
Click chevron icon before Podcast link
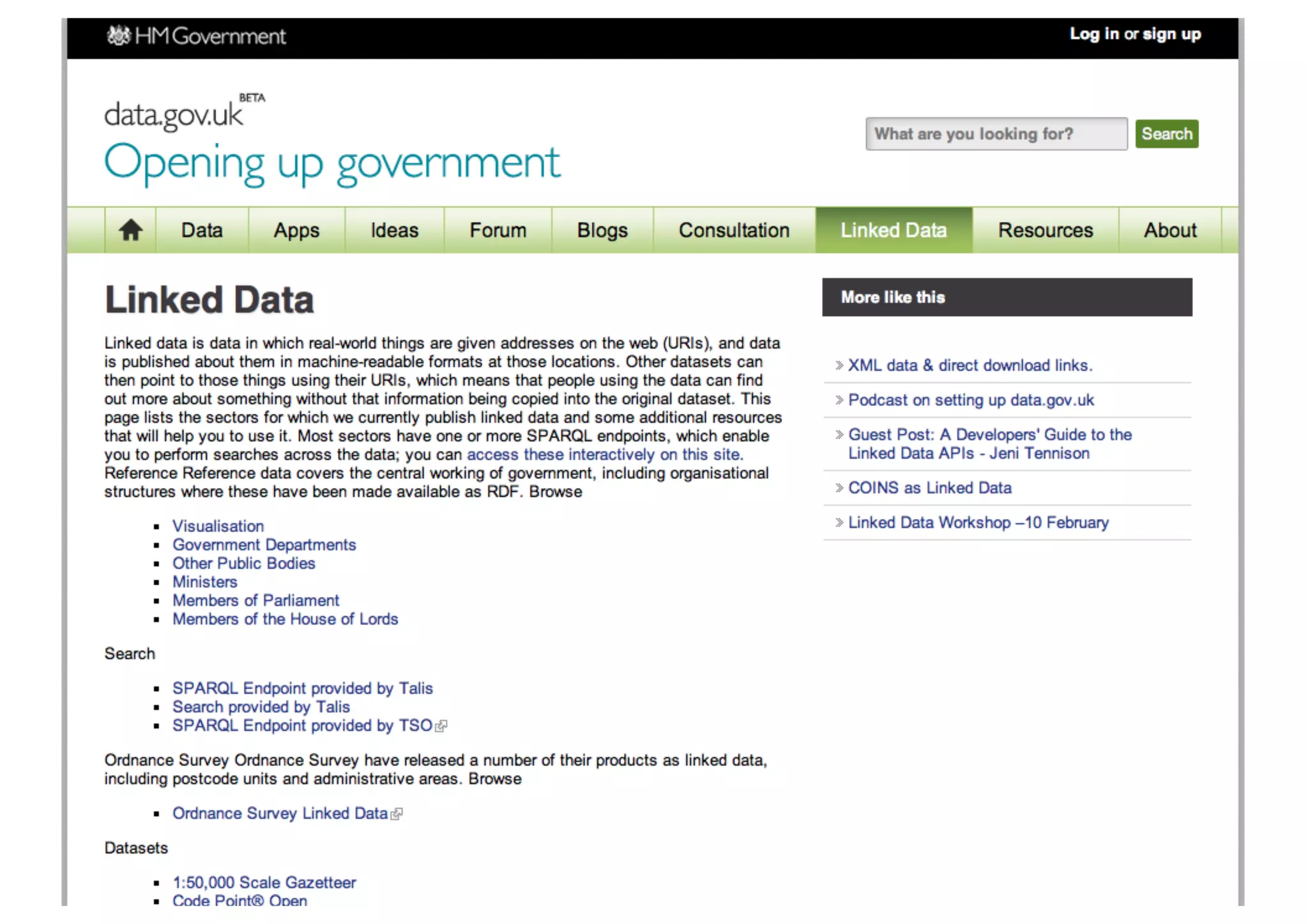[x=839, y=400]
